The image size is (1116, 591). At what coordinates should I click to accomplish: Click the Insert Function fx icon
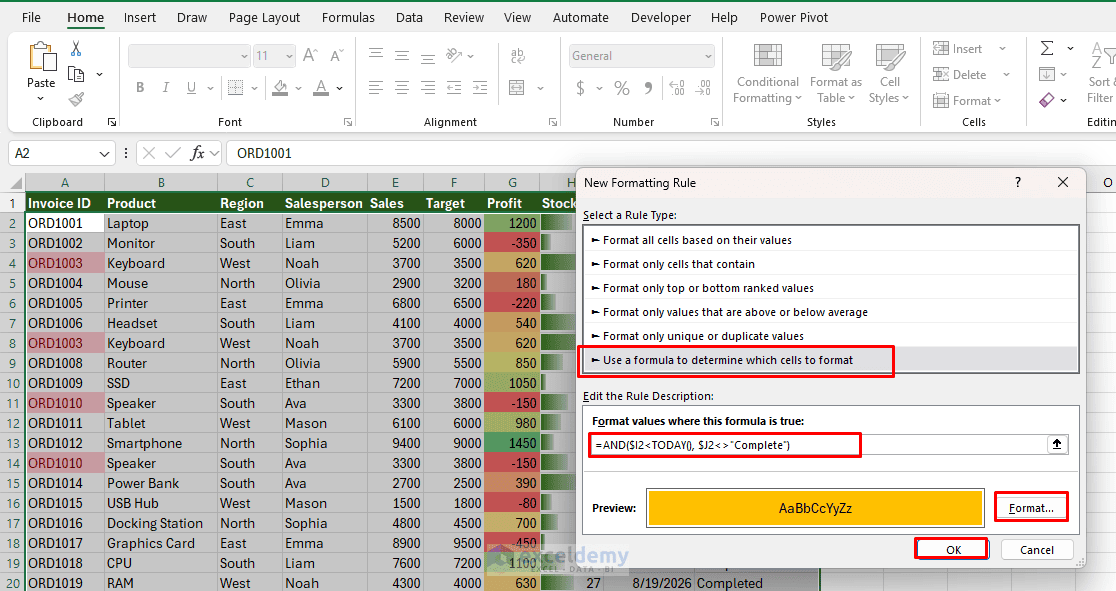(197, 153)
